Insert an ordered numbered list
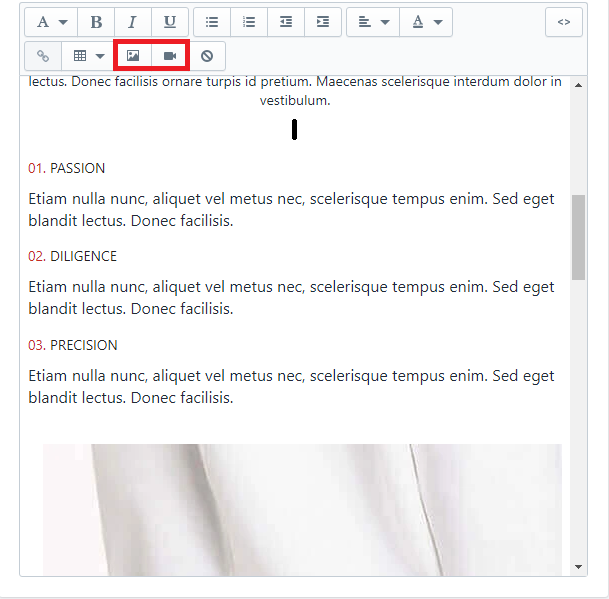The image size is (609, 599). 249,22
